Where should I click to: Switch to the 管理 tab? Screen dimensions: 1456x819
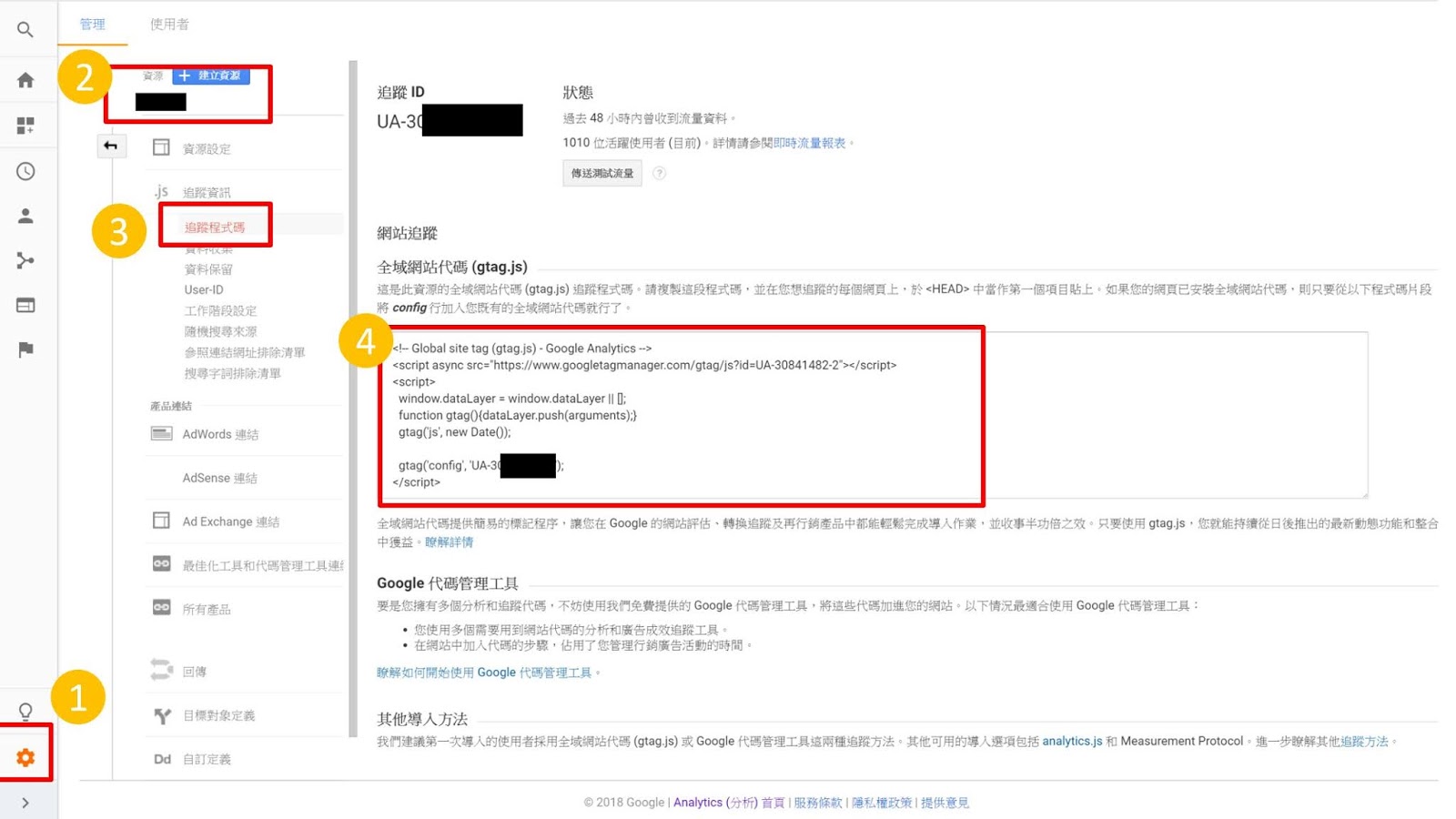93,25
